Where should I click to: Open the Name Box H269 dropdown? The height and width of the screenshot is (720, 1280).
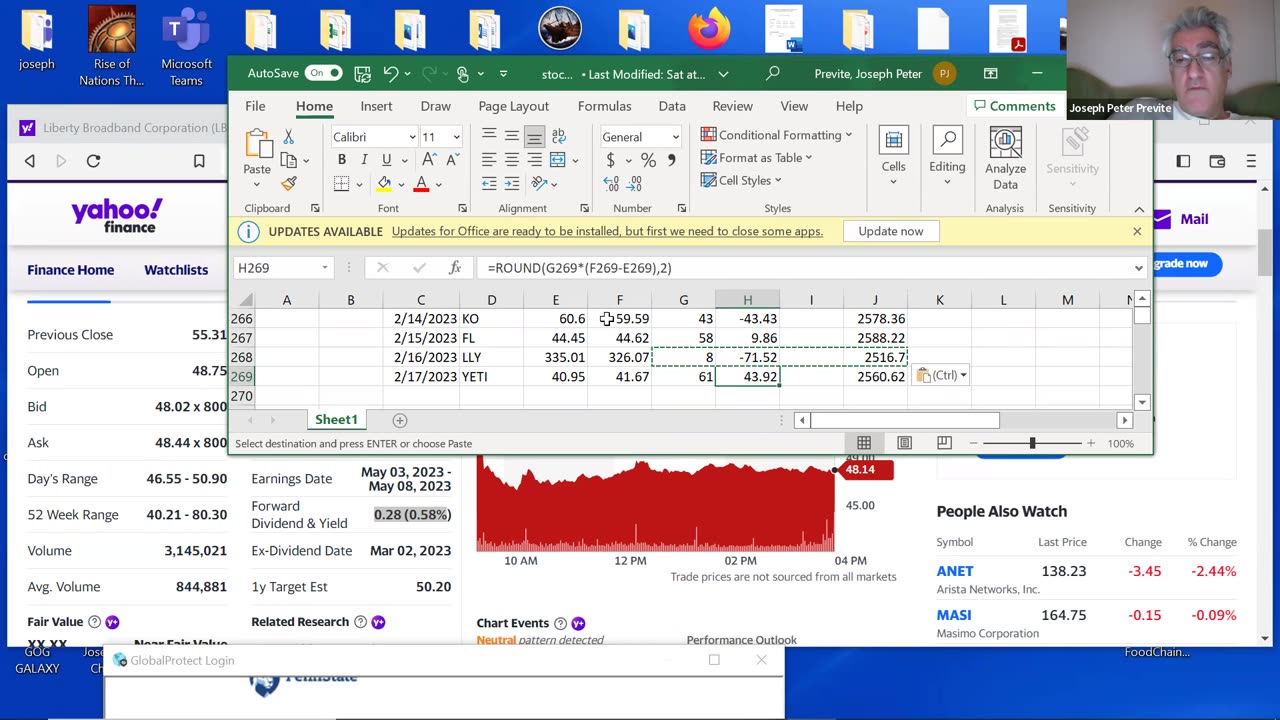coord(324,267)
